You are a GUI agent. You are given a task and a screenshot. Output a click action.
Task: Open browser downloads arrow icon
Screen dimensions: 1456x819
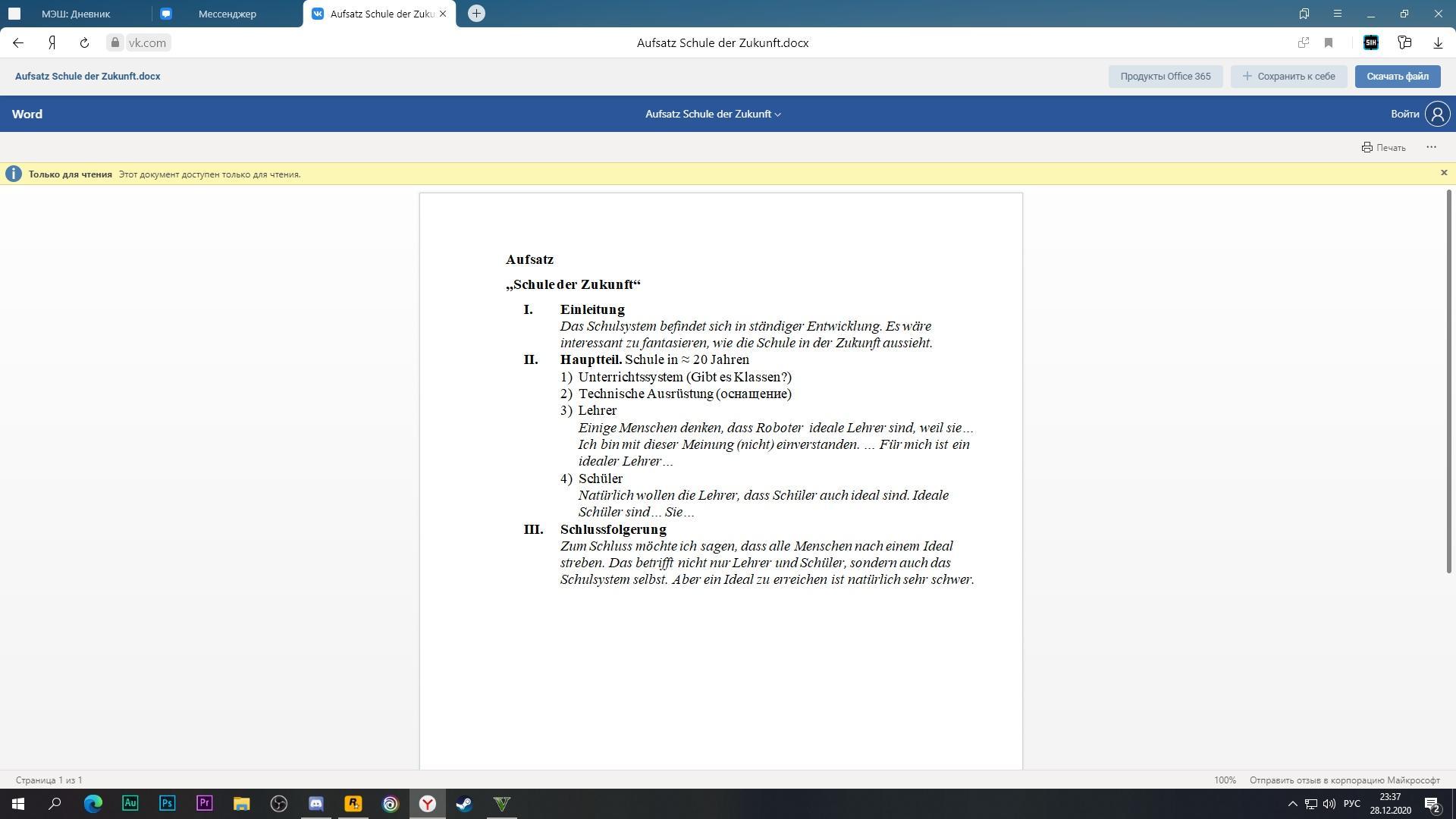pos(1438,42)
